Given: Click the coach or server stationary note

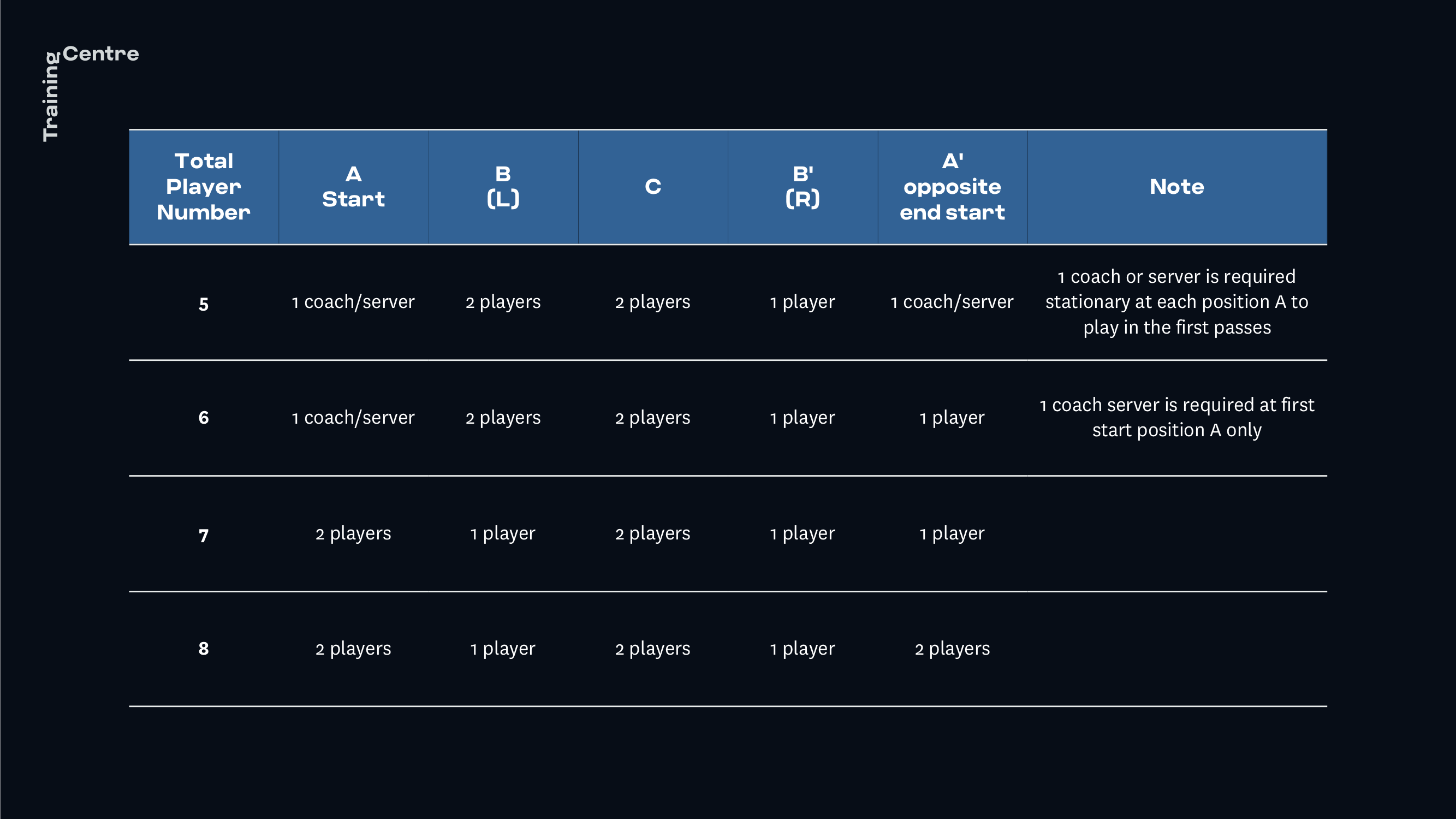Looking at the screenshot, I should pyautogui.click(x=1177, y=302).
